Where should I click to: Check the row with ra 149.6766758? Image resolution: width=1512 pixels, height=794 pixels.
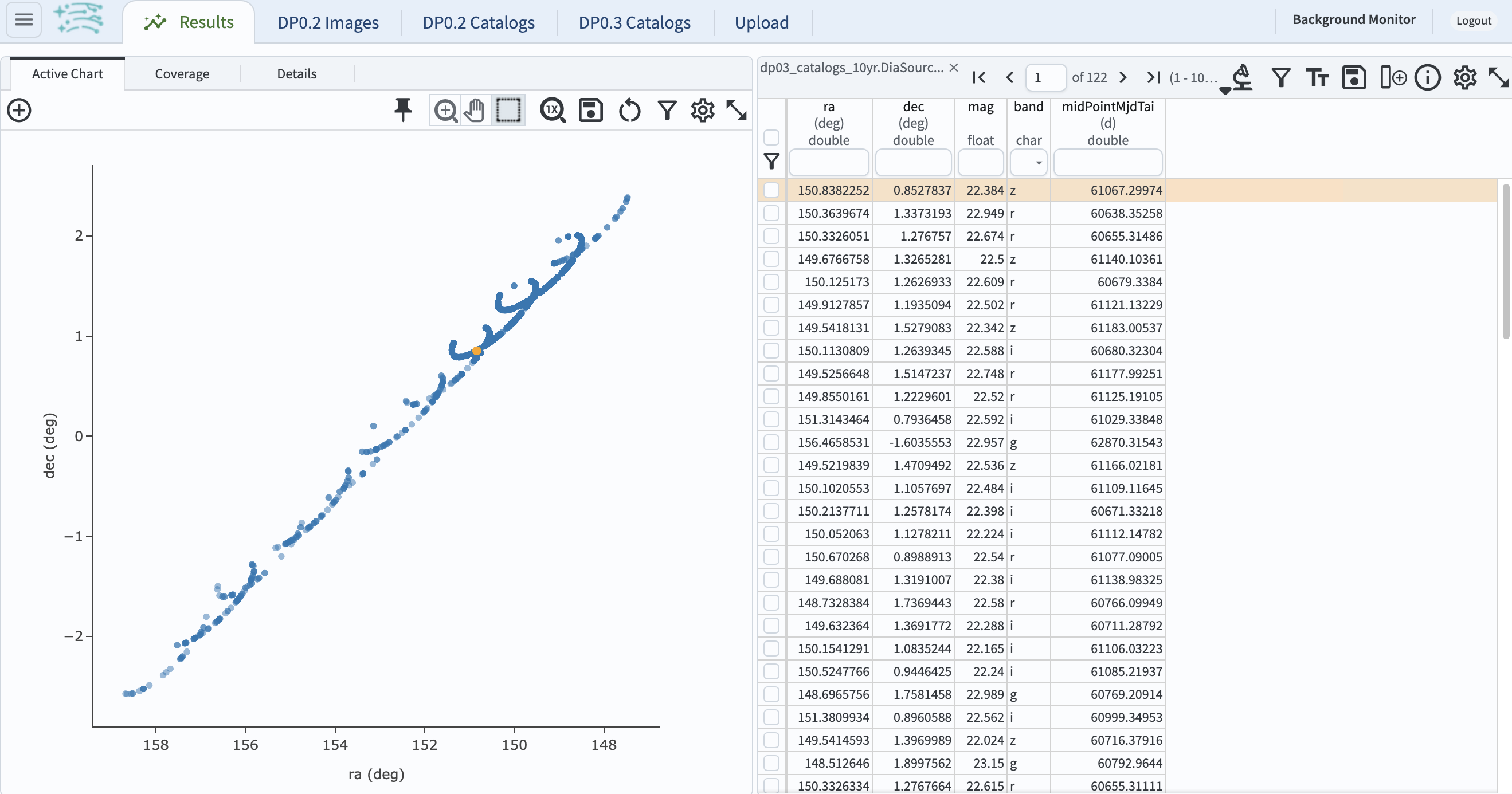771,259
